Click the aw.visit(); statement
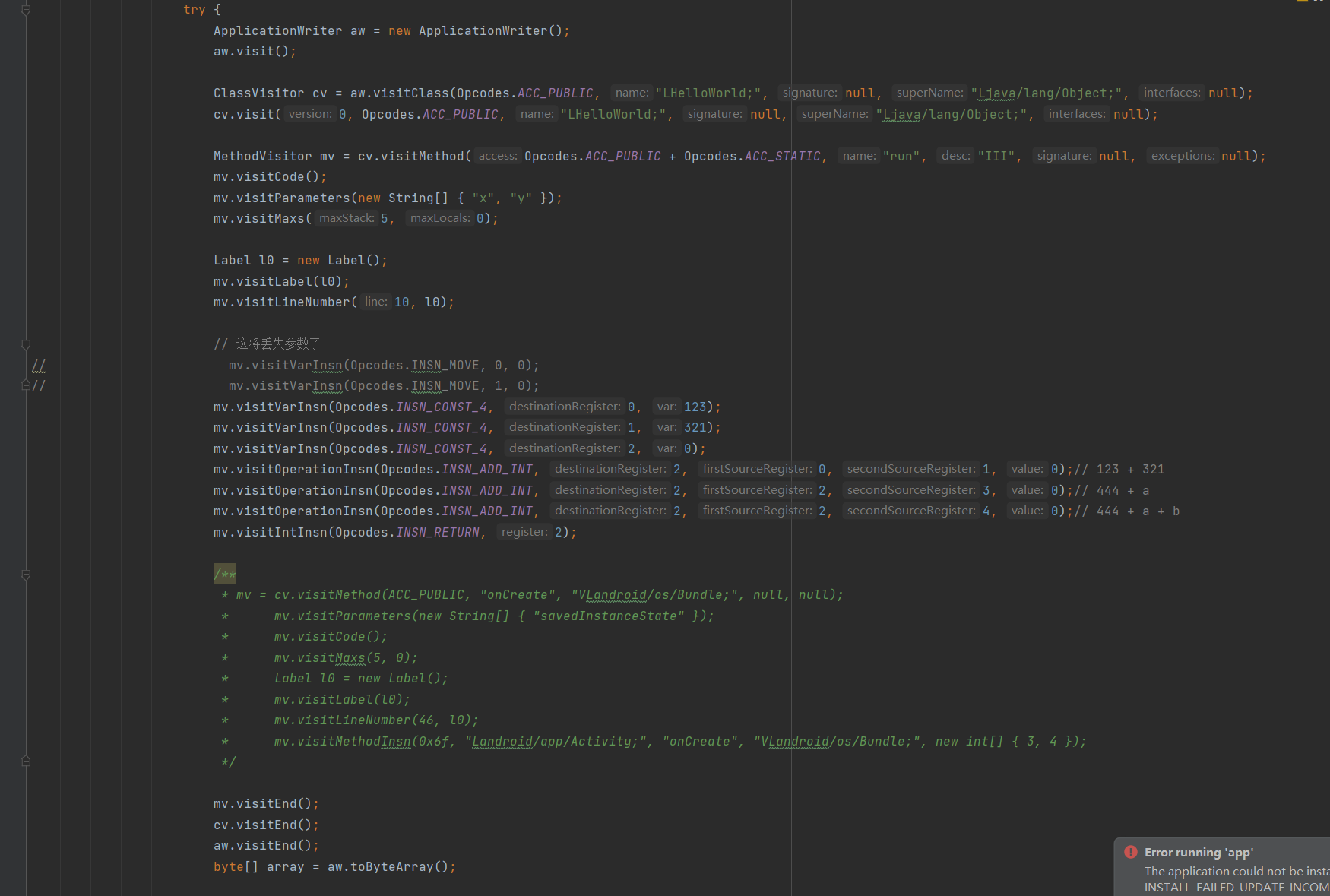This screenshot has height=896, width=1330. [x=255, y=52]
